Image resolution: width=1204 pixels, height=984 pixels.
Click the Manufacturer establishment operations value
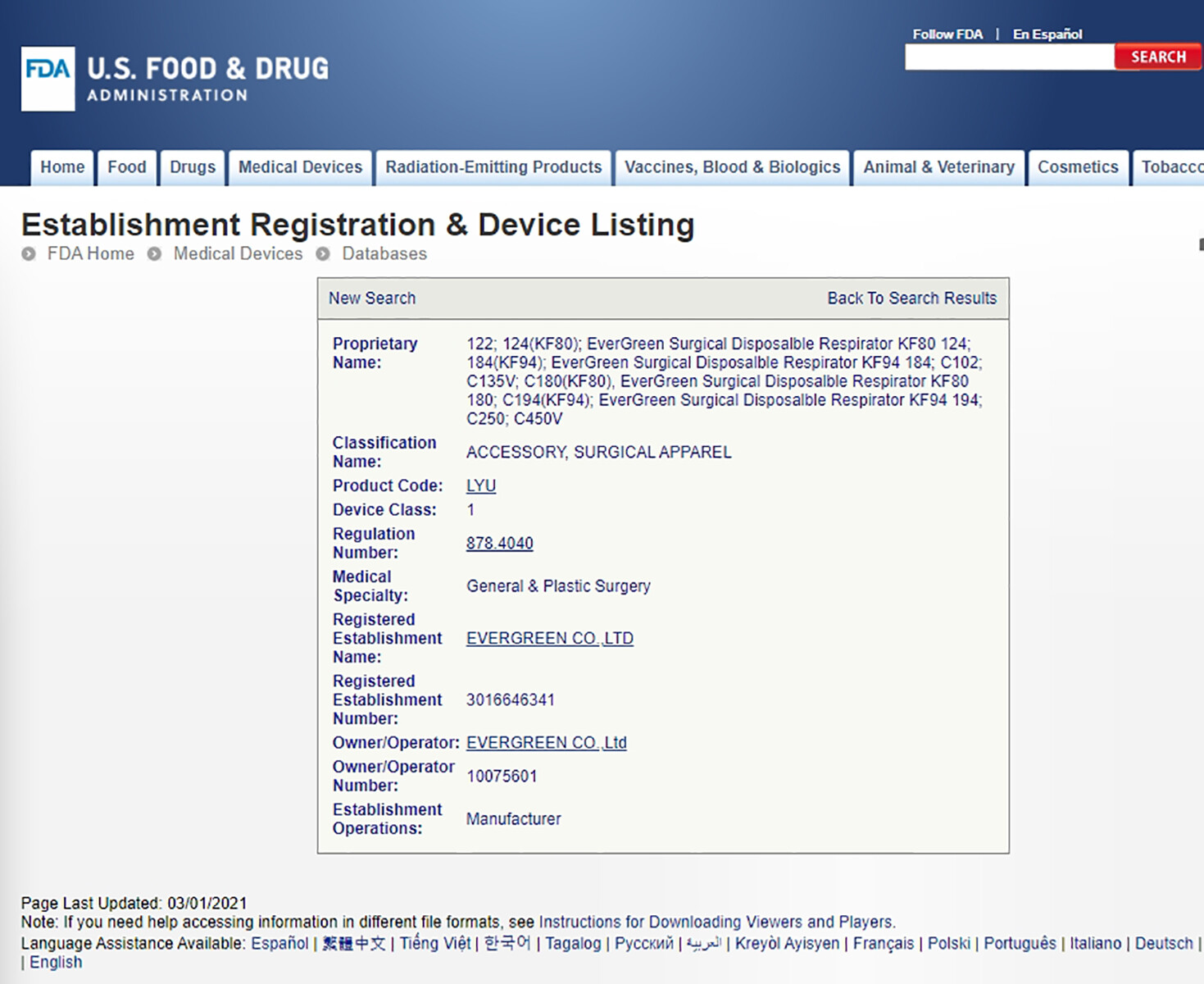pyautogui.click(x=514, y=818)
